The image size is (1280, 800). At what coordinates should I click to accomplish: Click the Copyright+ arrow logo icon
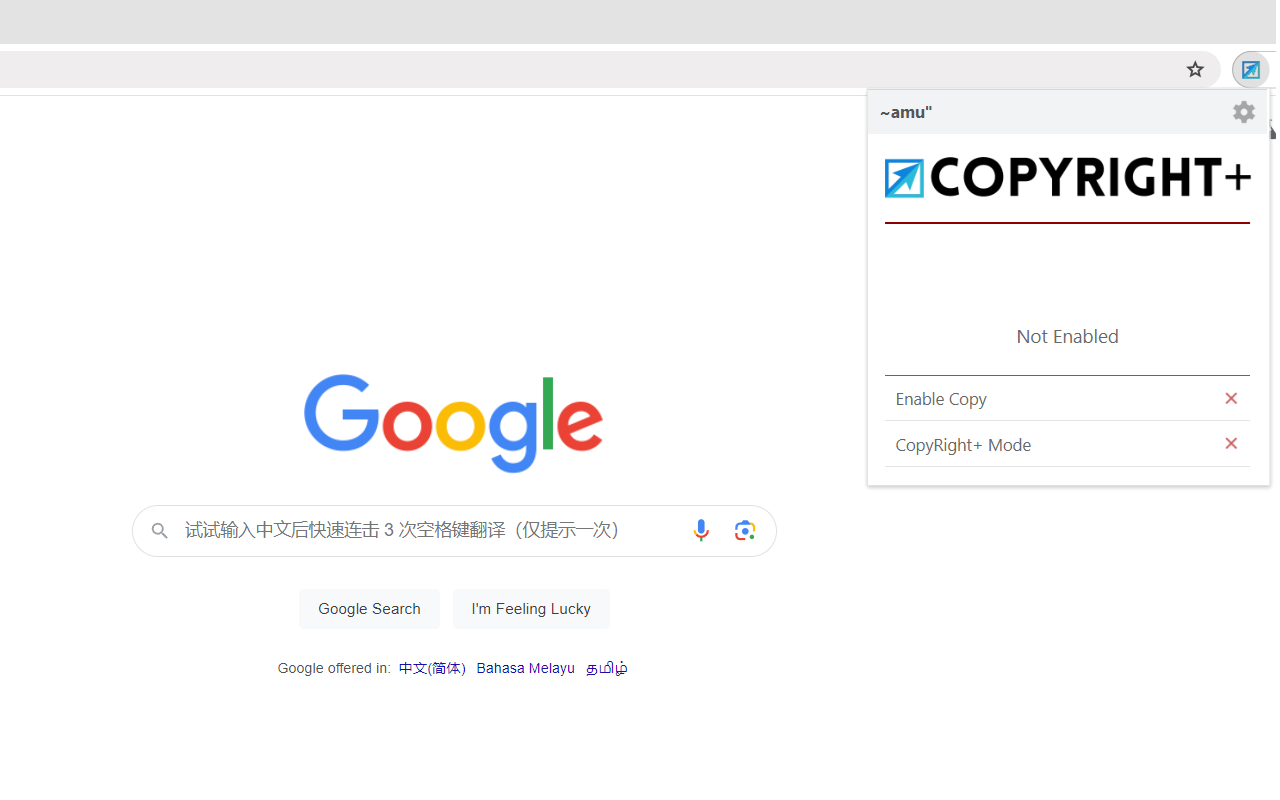tap(904, 178)
